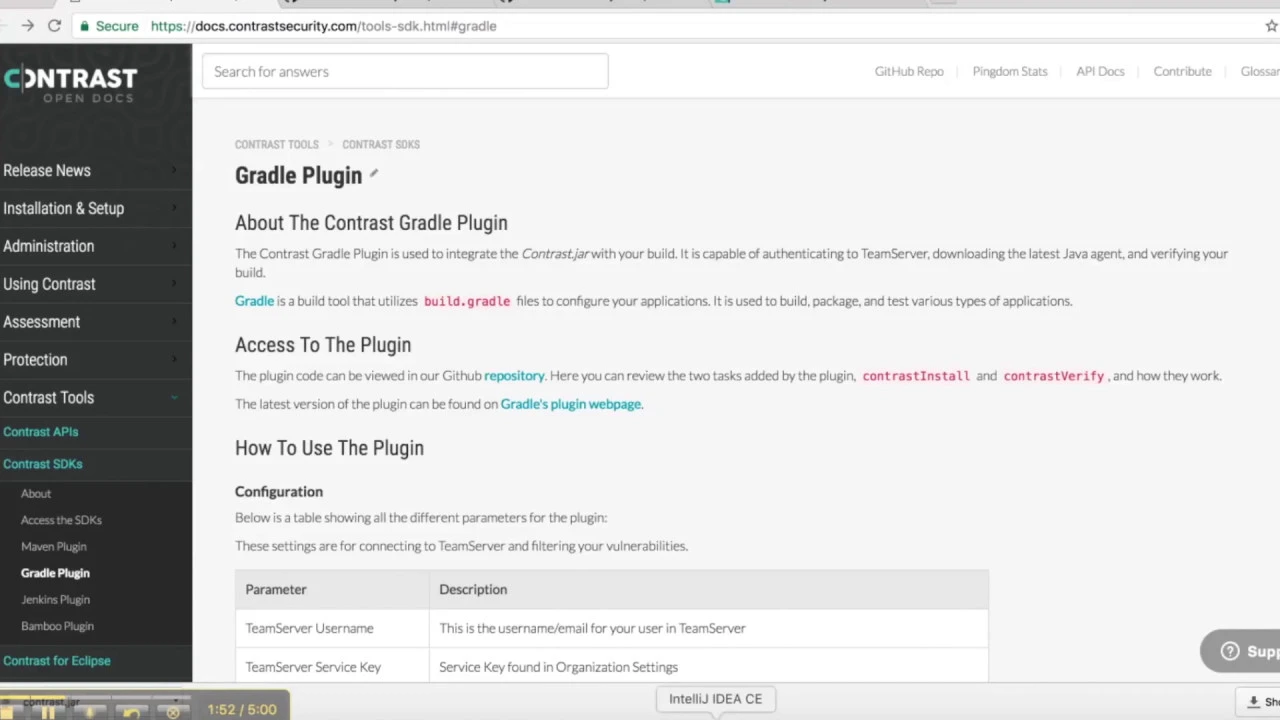Click the recording progress bar
Image resolution: width=1280 pixels, height=720 pixels.
pos(95,699)
